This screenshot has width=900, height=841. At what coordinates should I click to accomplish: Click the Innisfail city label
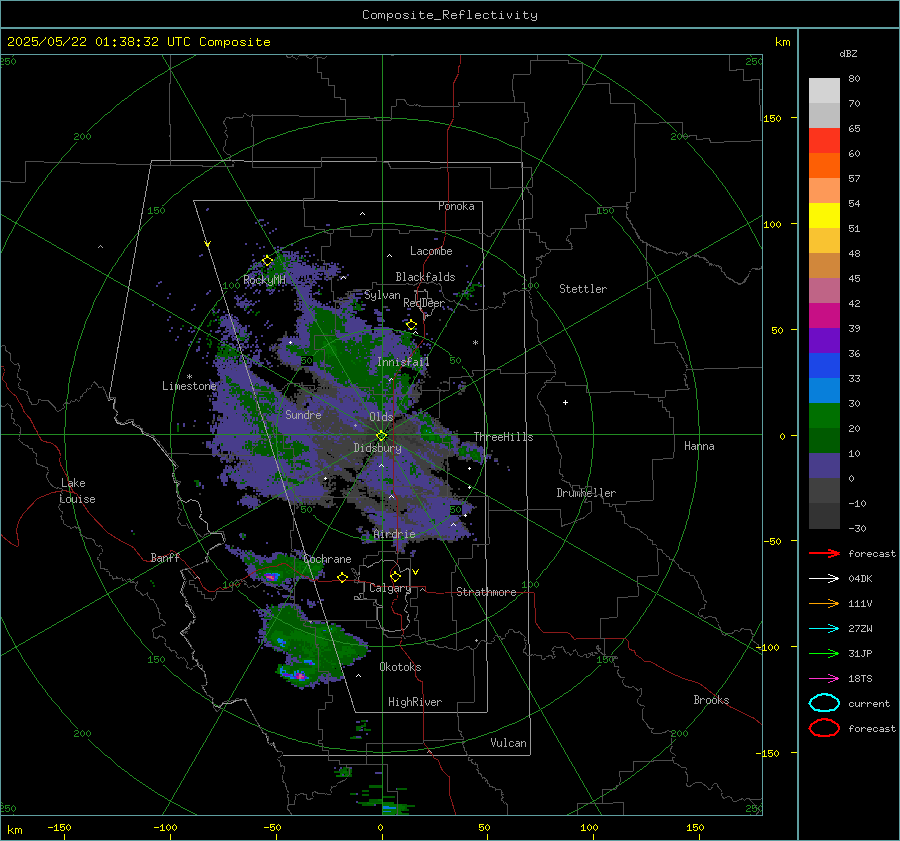pos(403,362)
